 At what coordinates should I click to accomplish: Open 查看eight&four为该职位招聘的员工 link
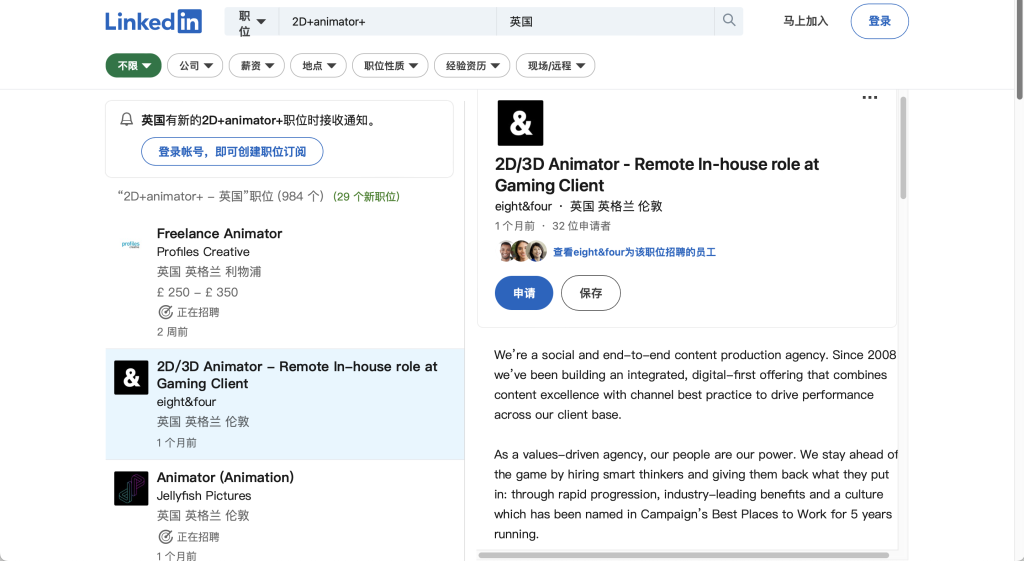coord(634,252)
